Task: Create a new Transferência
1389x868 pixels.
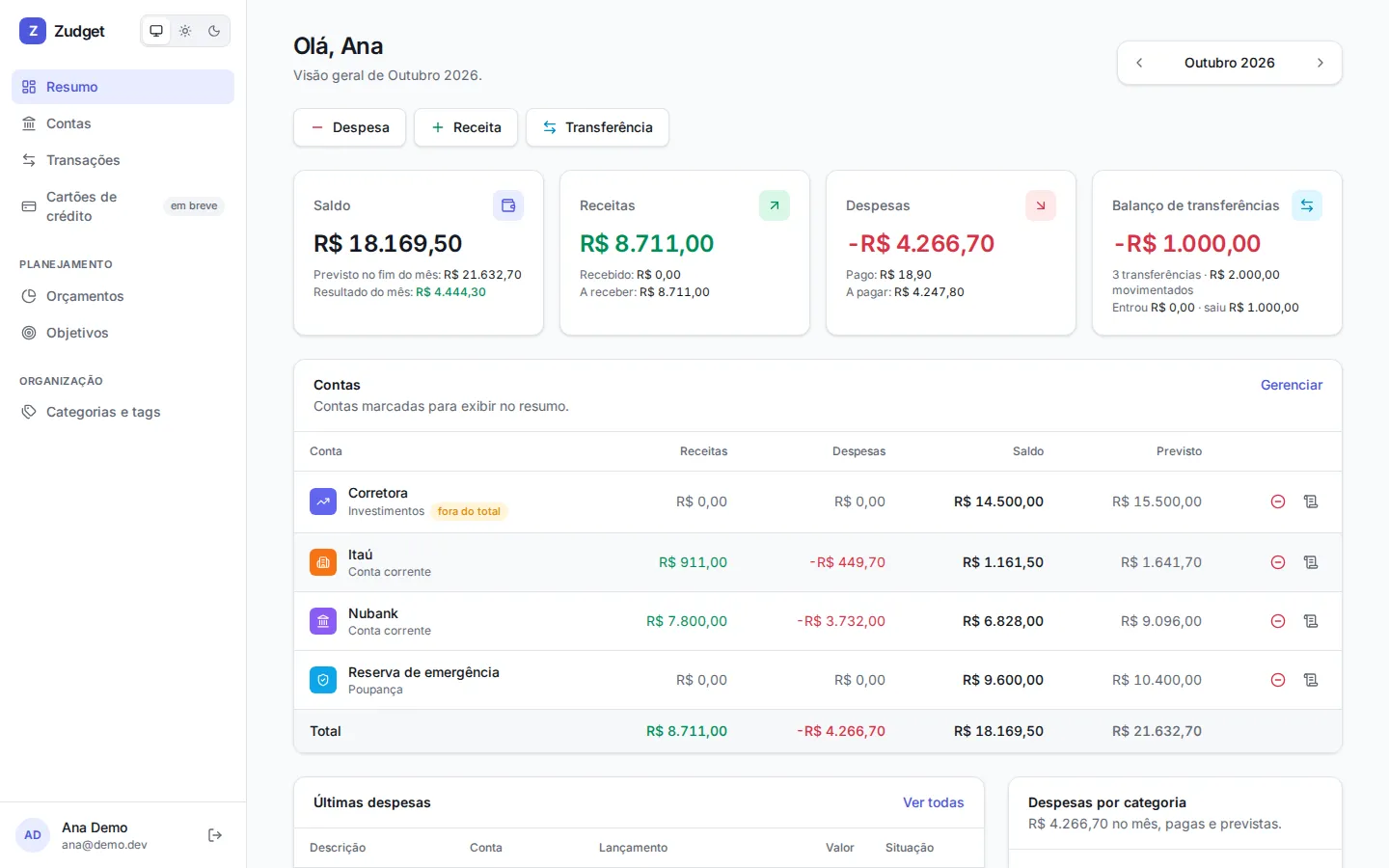Action: click(x=597, y=127)
